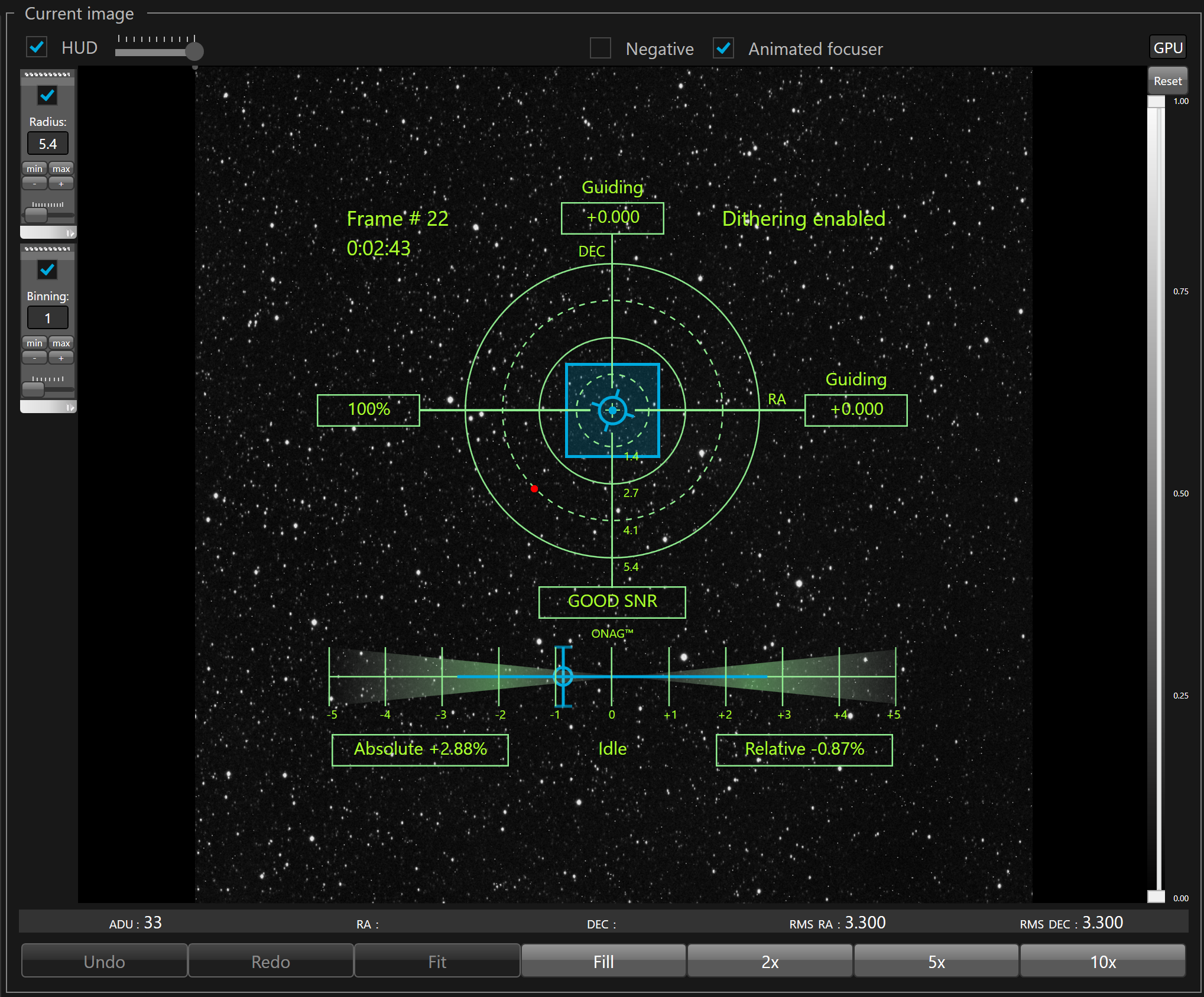This screenshot has width=1204, height=997.
Task: Click the GPU button
Action: point(1167,48)
